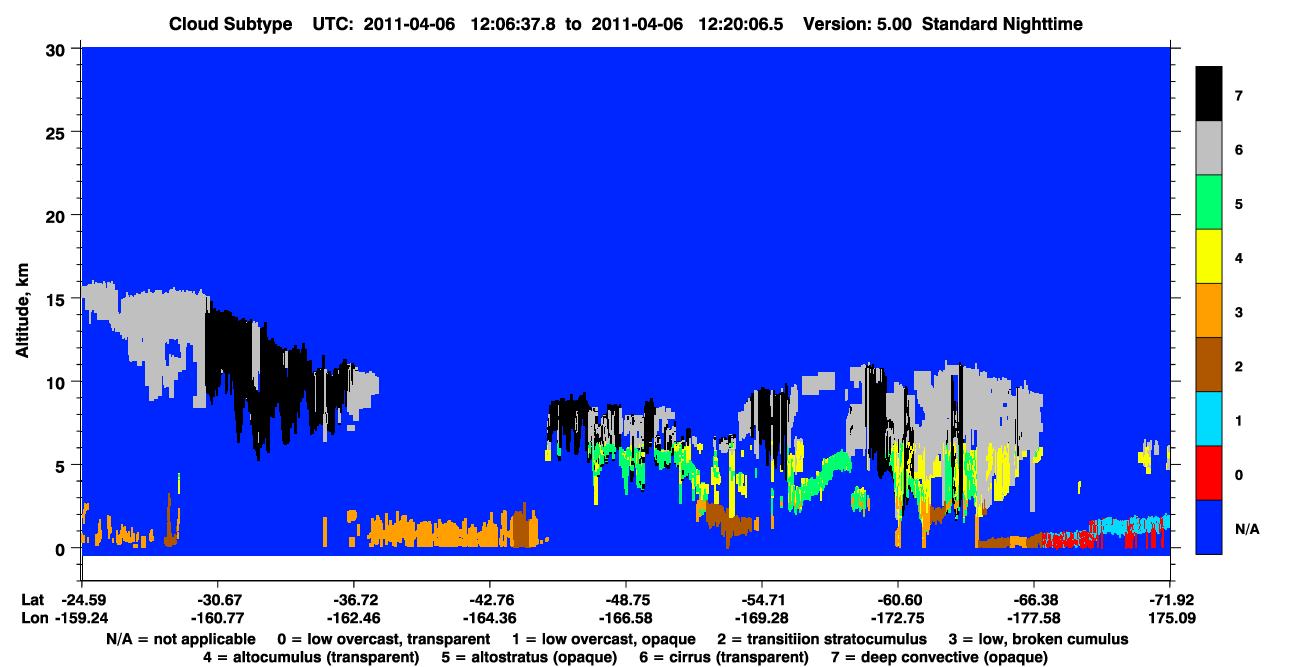The image size is (1300, 667).
Task: Click longitude value 175.09
Action: (1170, 618)
